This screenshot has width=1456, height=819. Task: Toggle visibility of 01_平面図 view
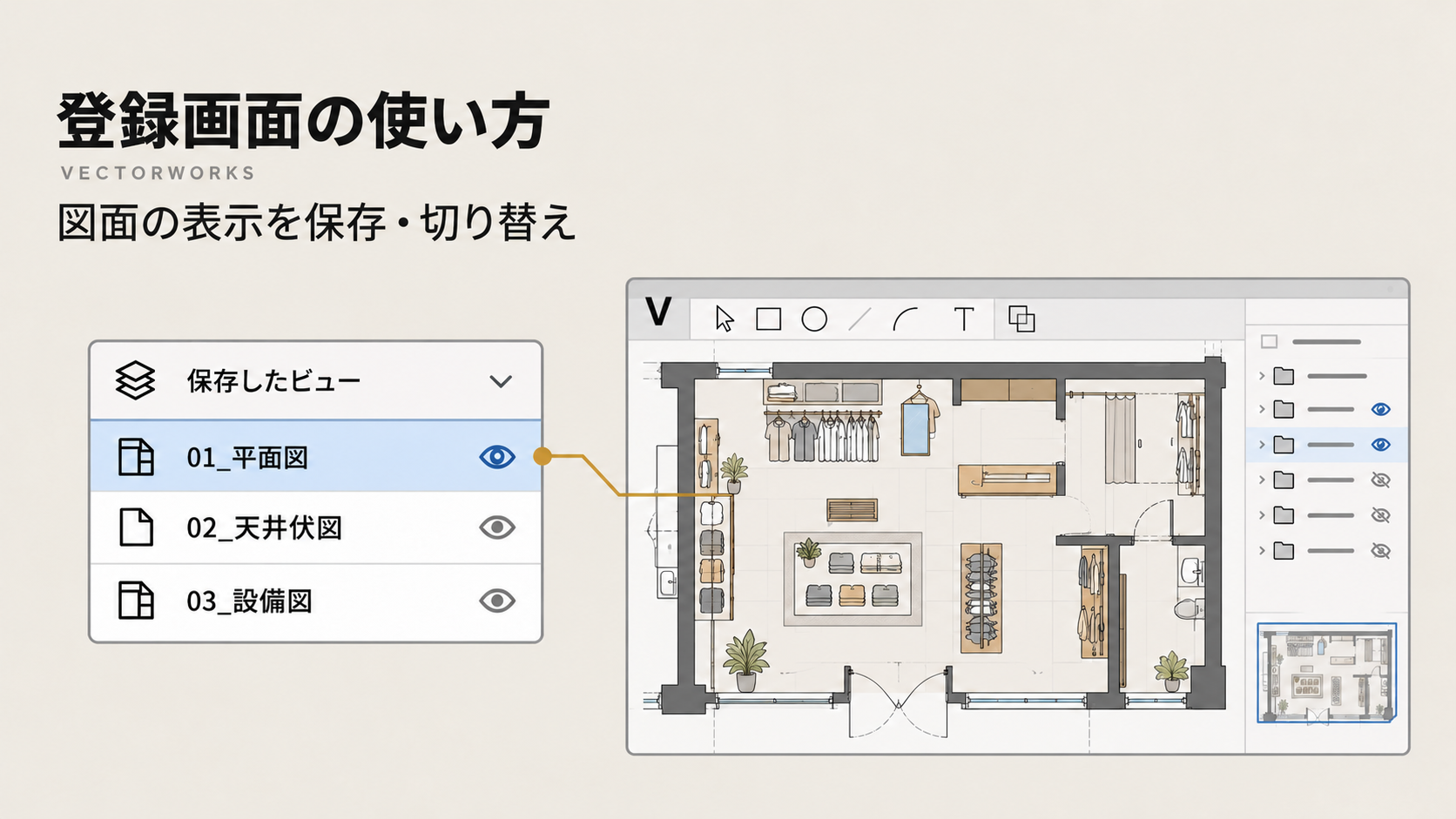coord(497,457)
